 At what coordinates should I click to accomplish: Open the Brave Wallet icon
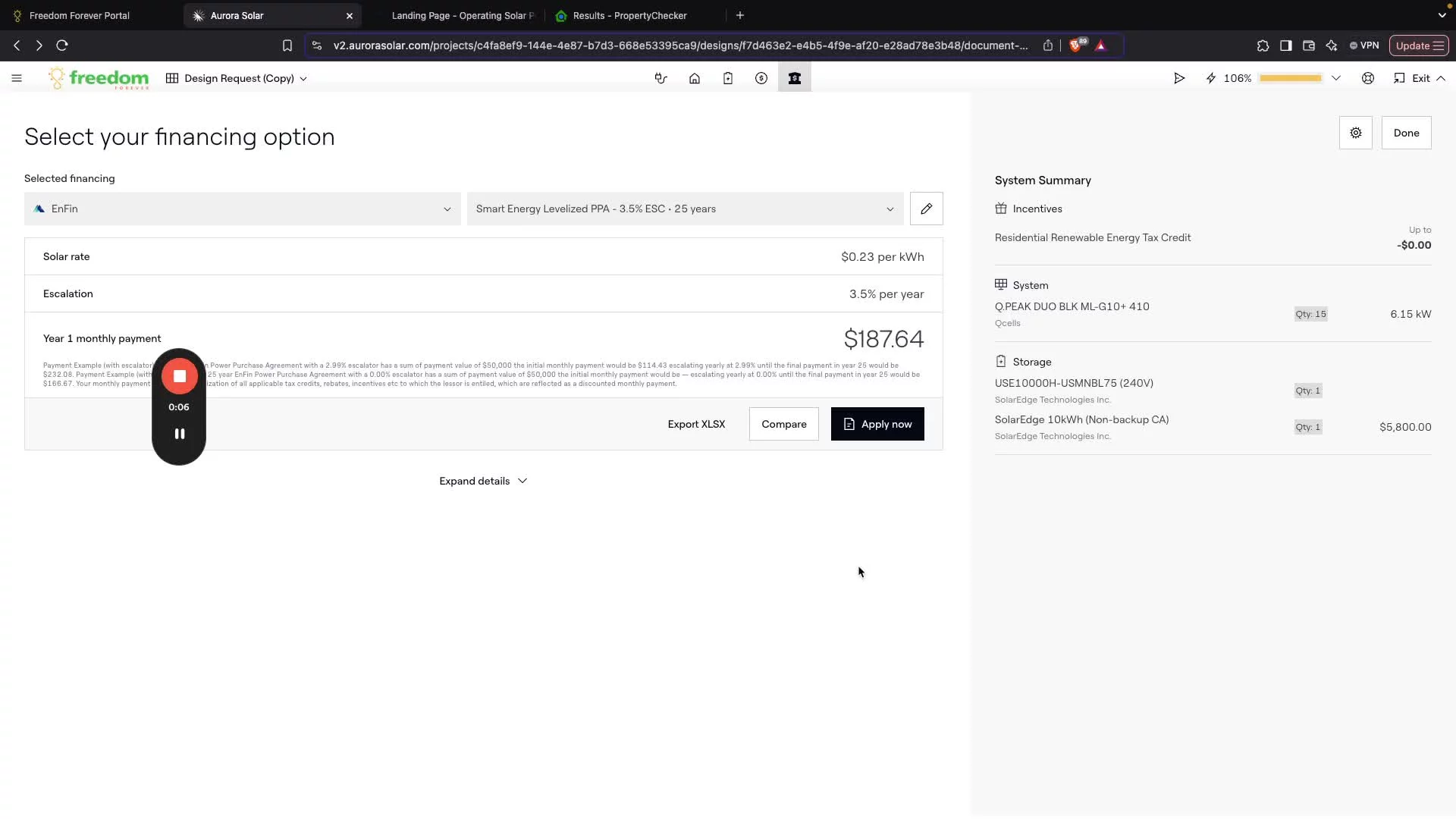pyautogui.click(x=1308, y=45)
